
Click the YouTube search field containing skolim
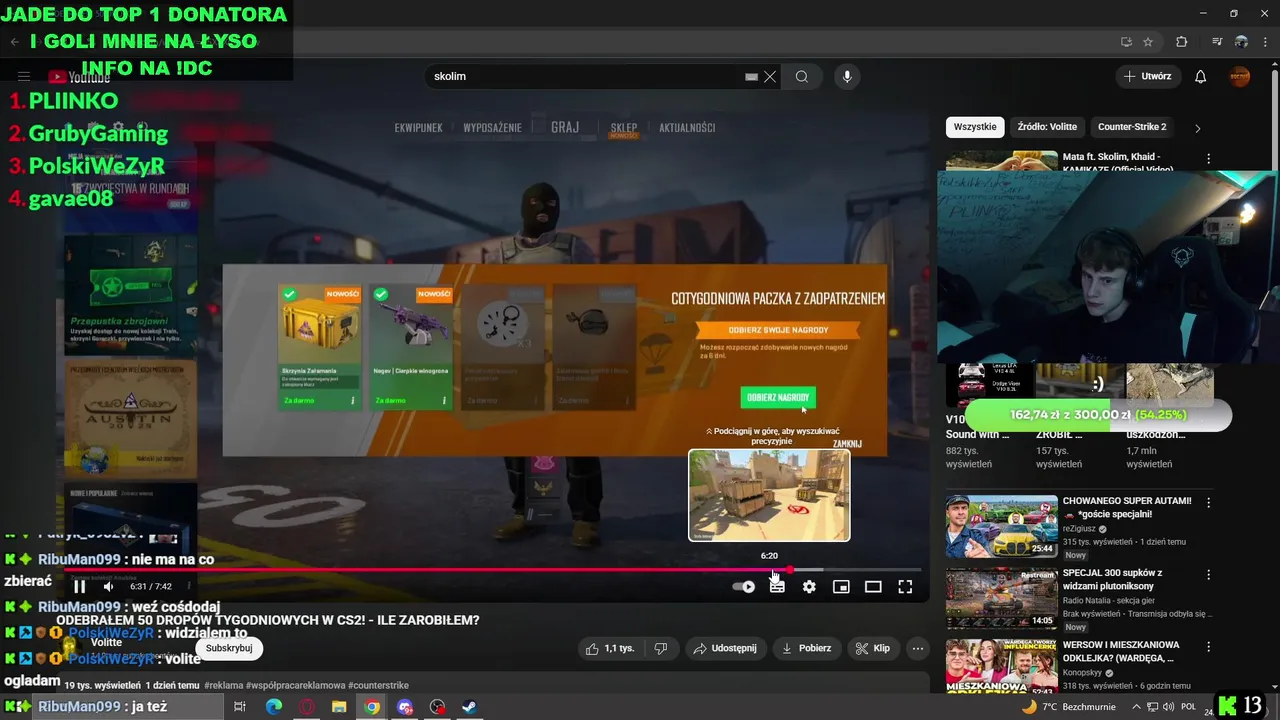[585, 76]
